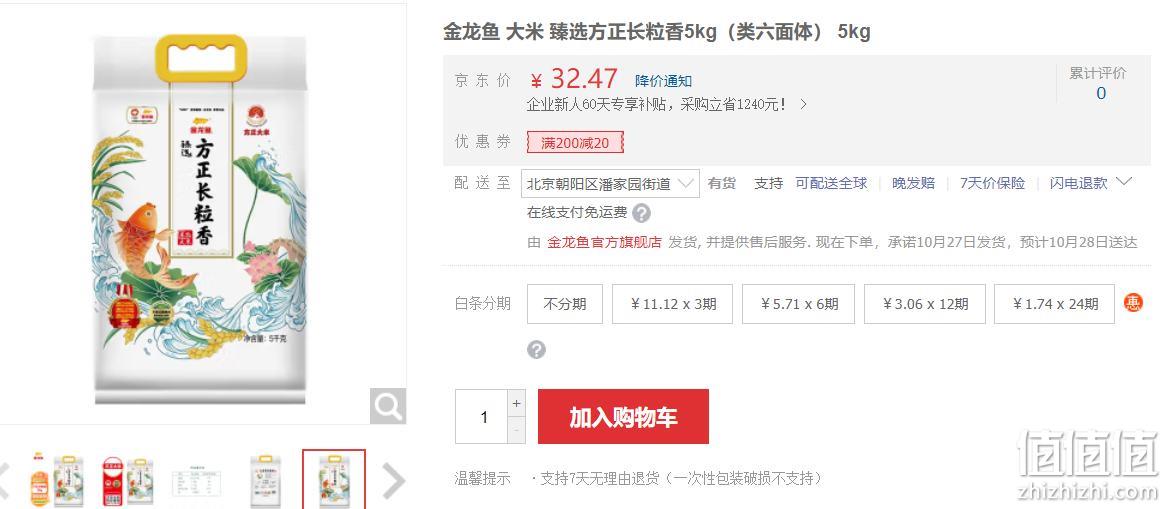Decrease quantity with the minus button

[517, 430]
